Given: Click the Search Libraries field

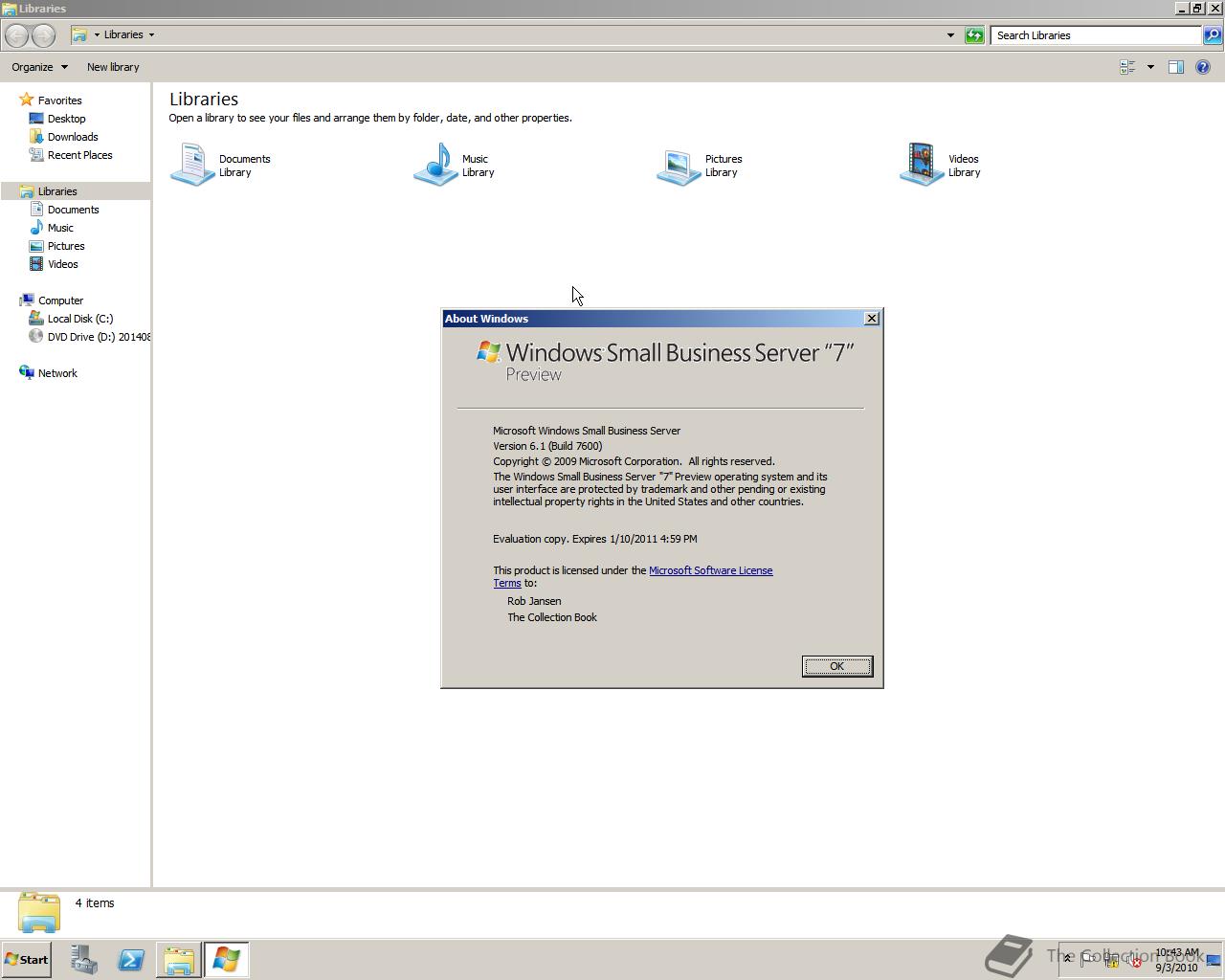Looking at the screenshot, I should point(1096,35).
